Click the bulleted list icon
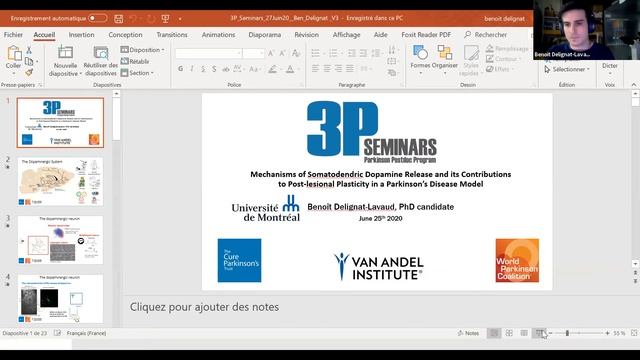 coord(316,53)
